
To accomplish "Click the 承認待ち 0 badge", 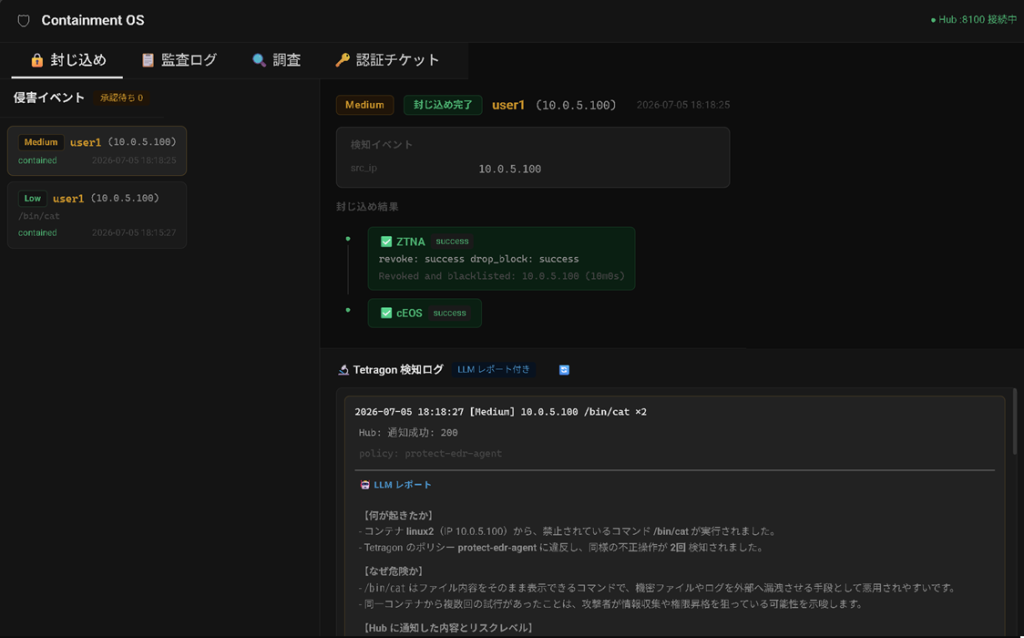I will tap(121, 98).
